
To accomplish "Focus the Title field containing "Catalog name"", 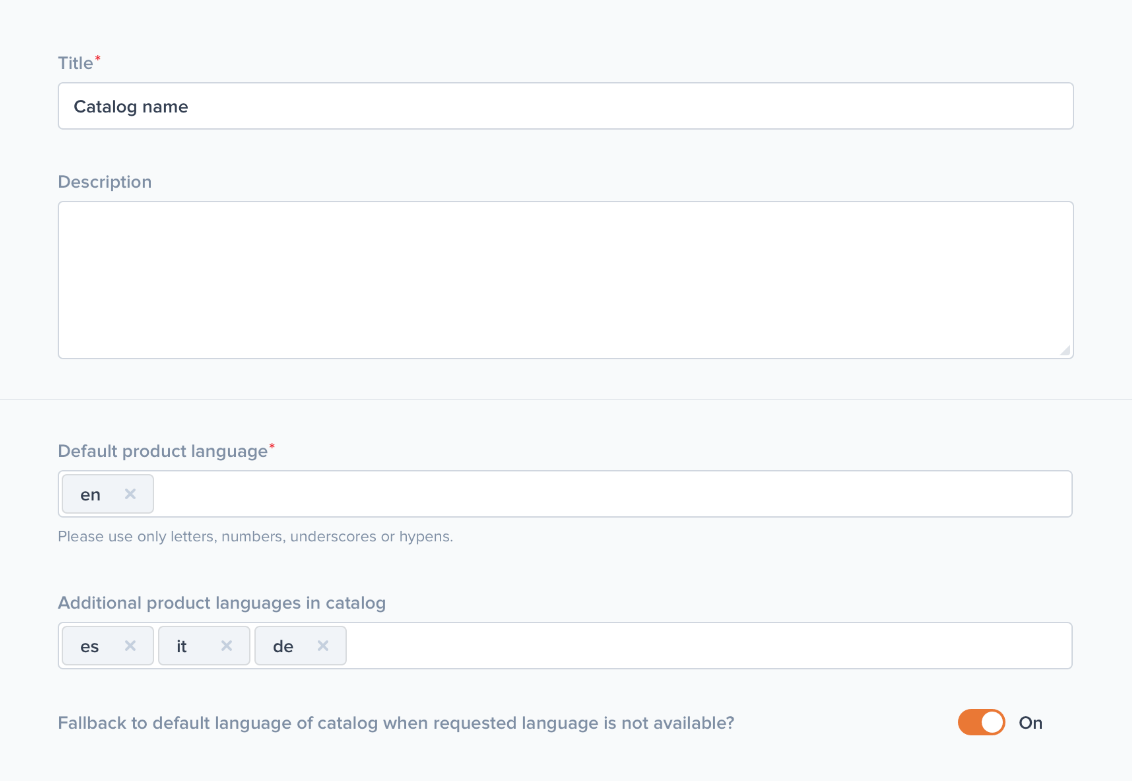I will pos(565,106).
